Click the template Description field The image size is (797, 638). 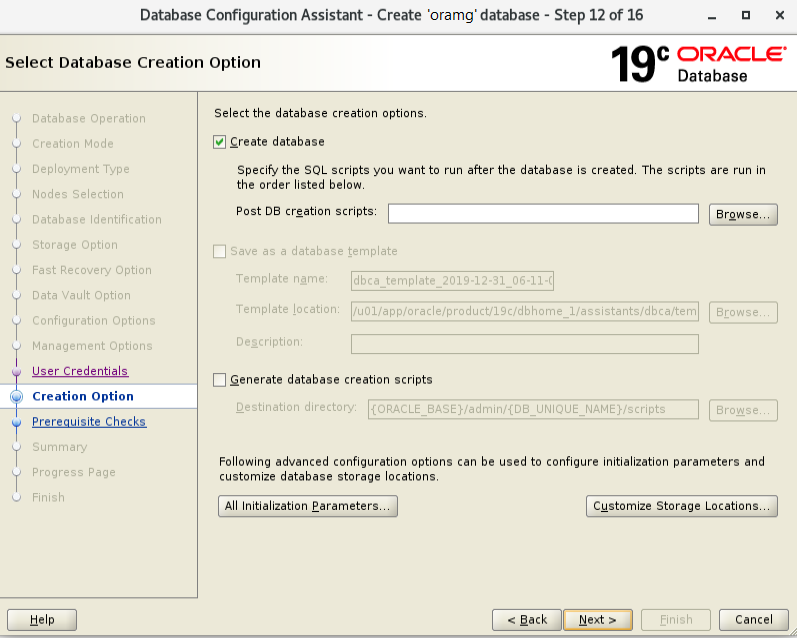[x=525, y=344]
